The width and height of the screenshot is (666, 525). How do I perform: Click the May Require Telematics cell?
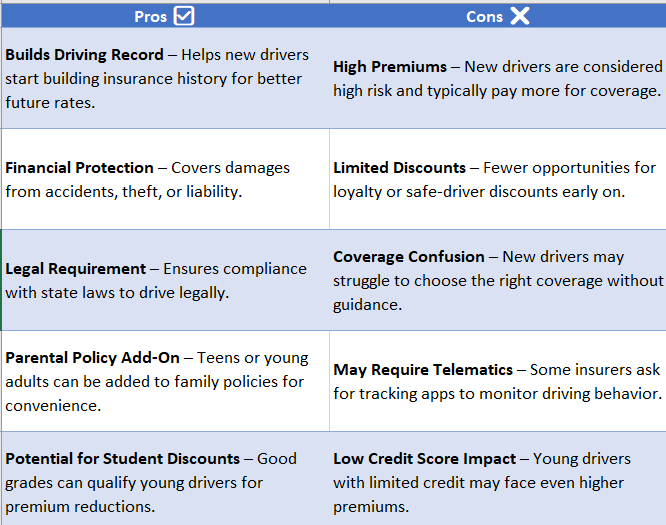click(498, 381)
